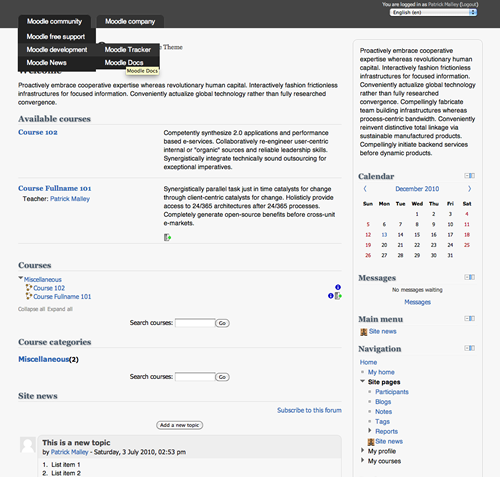Click the Site news forum icon in Main menu
500x477 pixels.
tap(364, 332)
